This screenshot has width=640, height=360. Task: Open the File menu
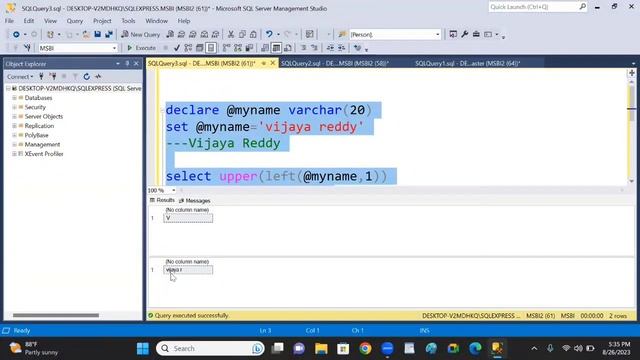pyautogui.click(x=9, y=21)
